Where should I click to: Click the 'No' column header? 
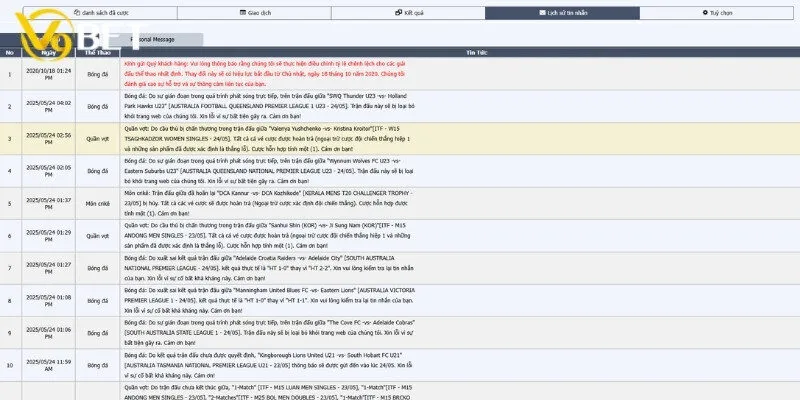(x=9, y=51)
